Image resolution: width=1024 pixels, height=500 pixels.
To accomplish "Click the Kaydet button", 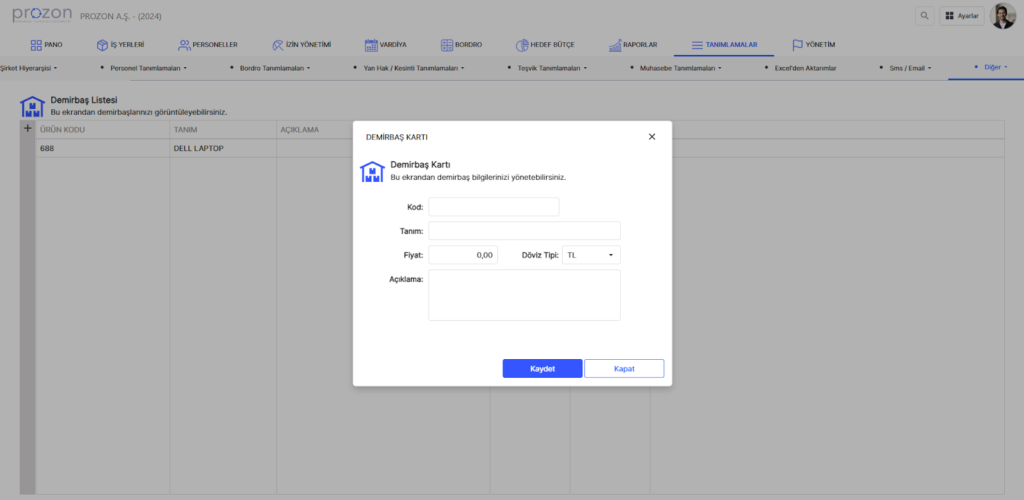I will 542,368.
